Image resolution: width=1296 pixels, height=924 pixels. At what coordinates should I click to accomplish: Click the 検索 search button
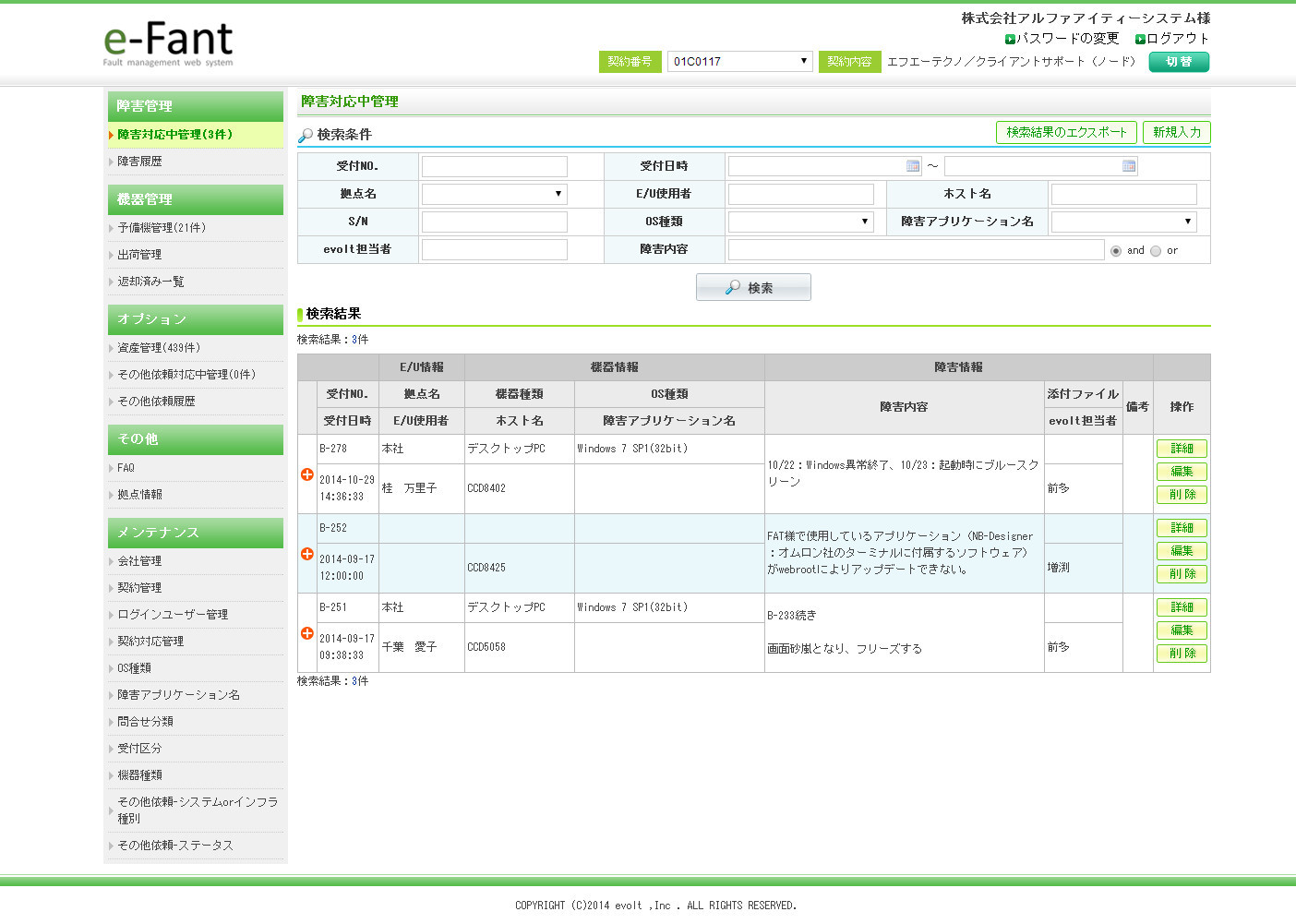tap(753, 287)
